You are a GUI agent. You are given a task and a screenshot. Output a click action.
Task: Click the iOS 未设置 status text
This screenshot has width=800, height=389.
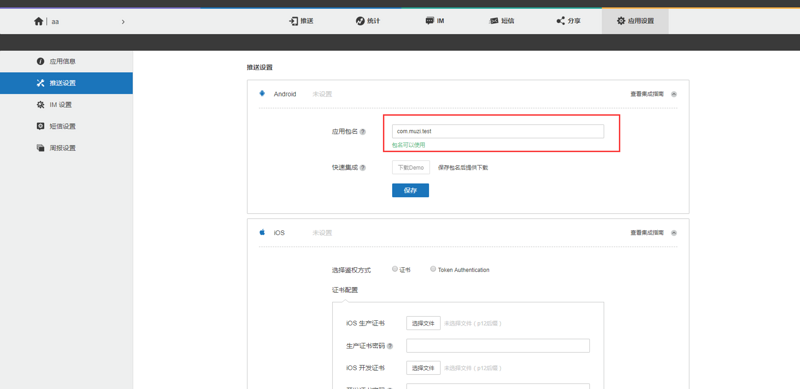pos(322,233)
